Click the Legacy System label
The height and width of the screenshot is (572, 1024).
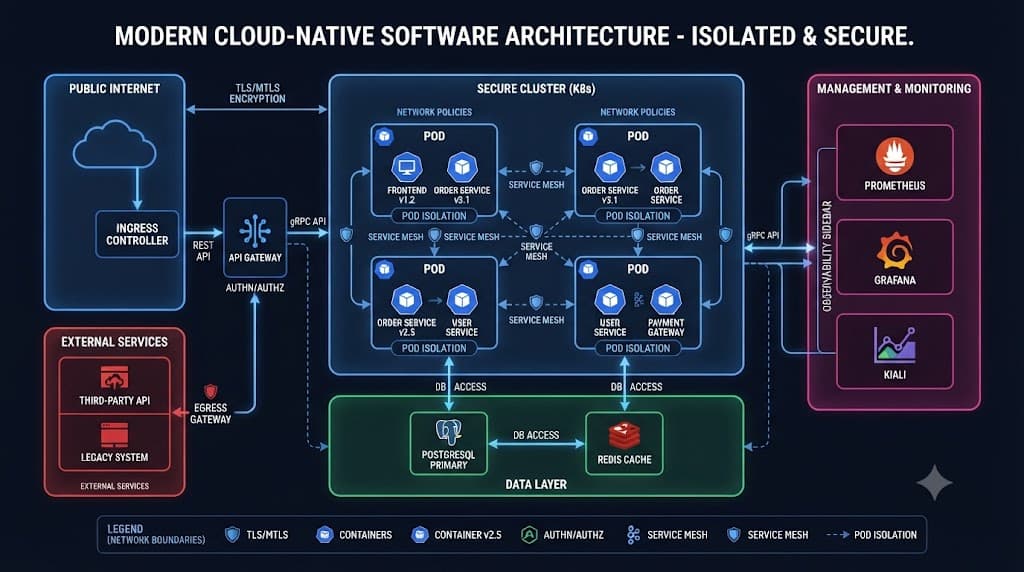[x=114, y=457]
